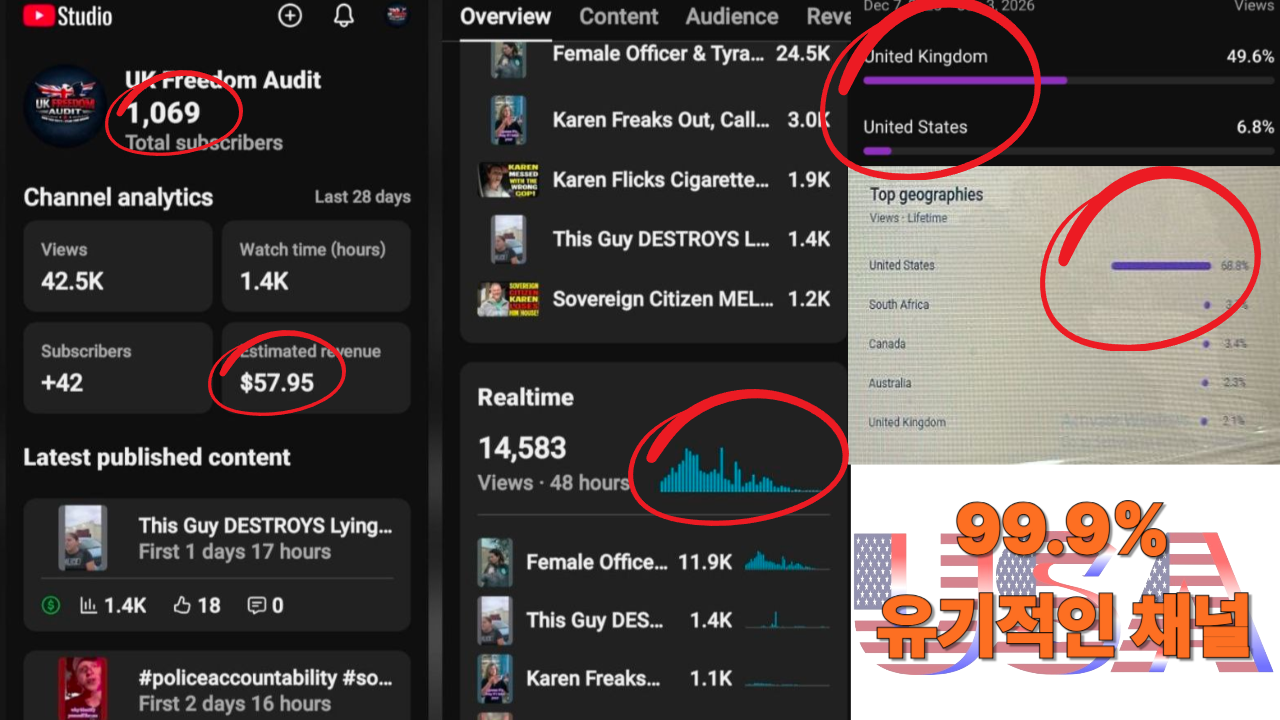Select the Watch time (hours) card
Screen dimensions: 1280x720
pyautogui.click(x=316, y=266)
